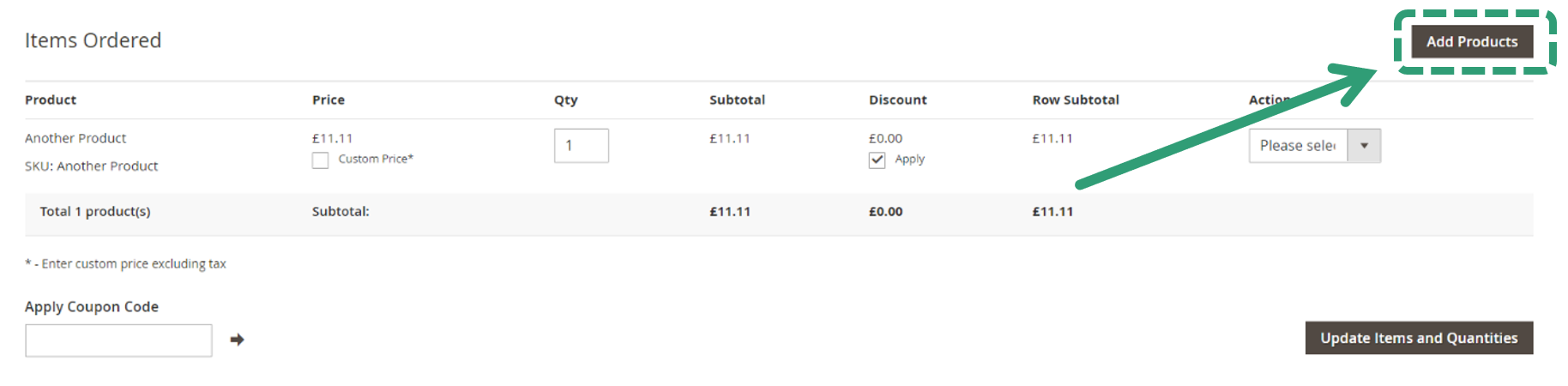
Task: Click the Row Subtotal column header
Action: tap(1075, 100)
